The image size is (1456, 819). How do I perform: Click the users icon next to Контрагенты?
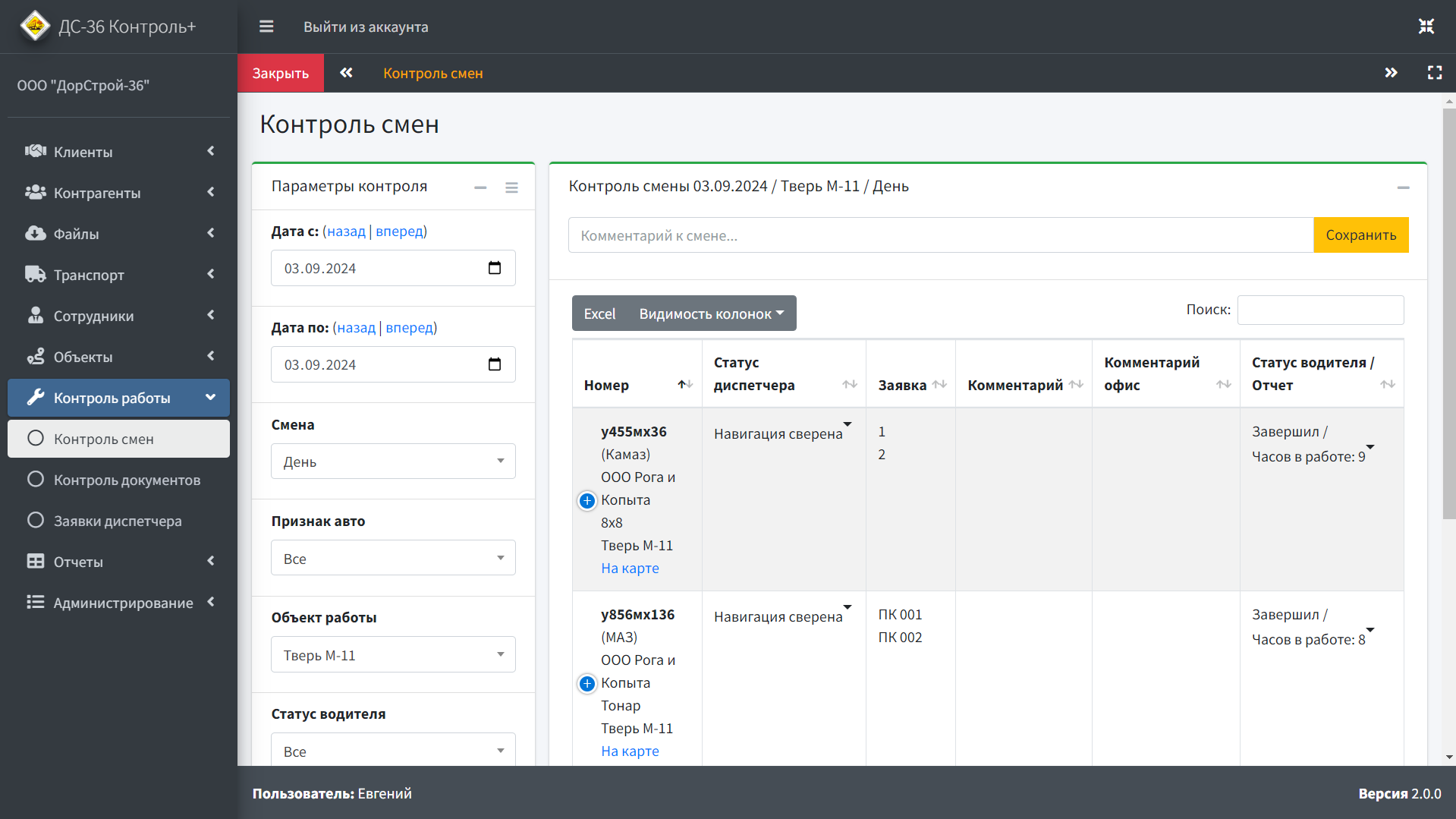point(36,192)
